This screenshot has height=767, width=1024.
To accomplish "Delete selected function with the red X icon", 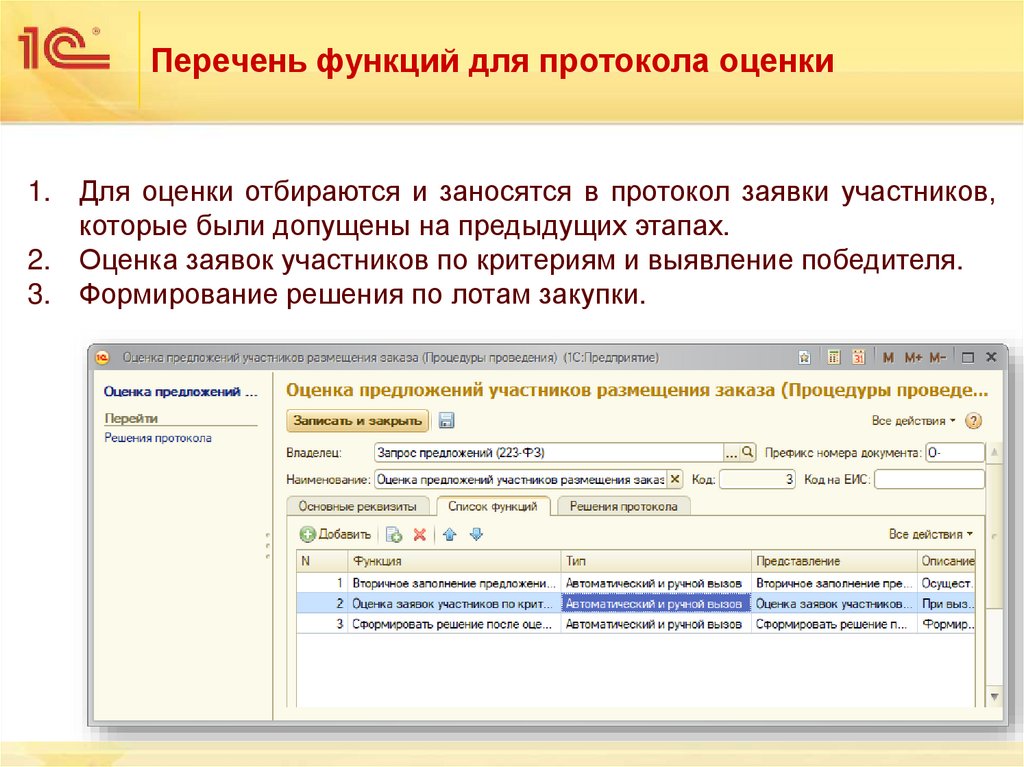I will pyautogui.click(x=418, y=533).
